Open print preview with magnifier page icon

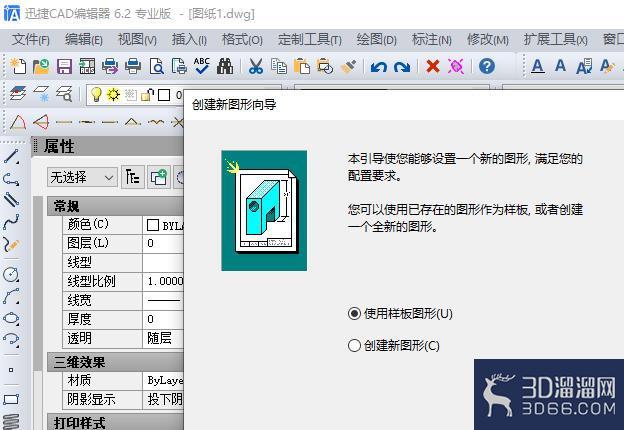(x=156, y=66)
